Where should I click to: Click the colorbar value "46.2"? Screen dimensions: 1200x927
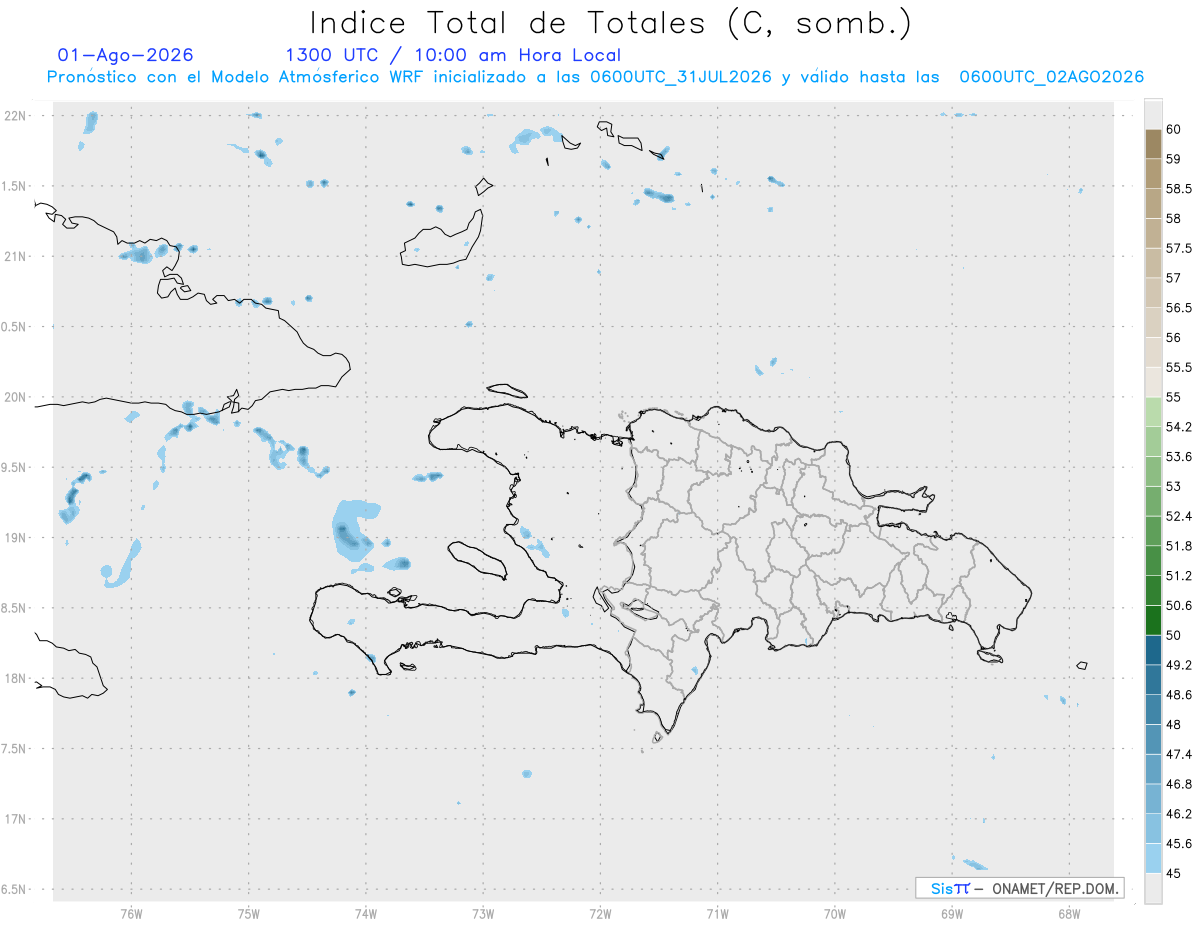(x=1179, y=814)
